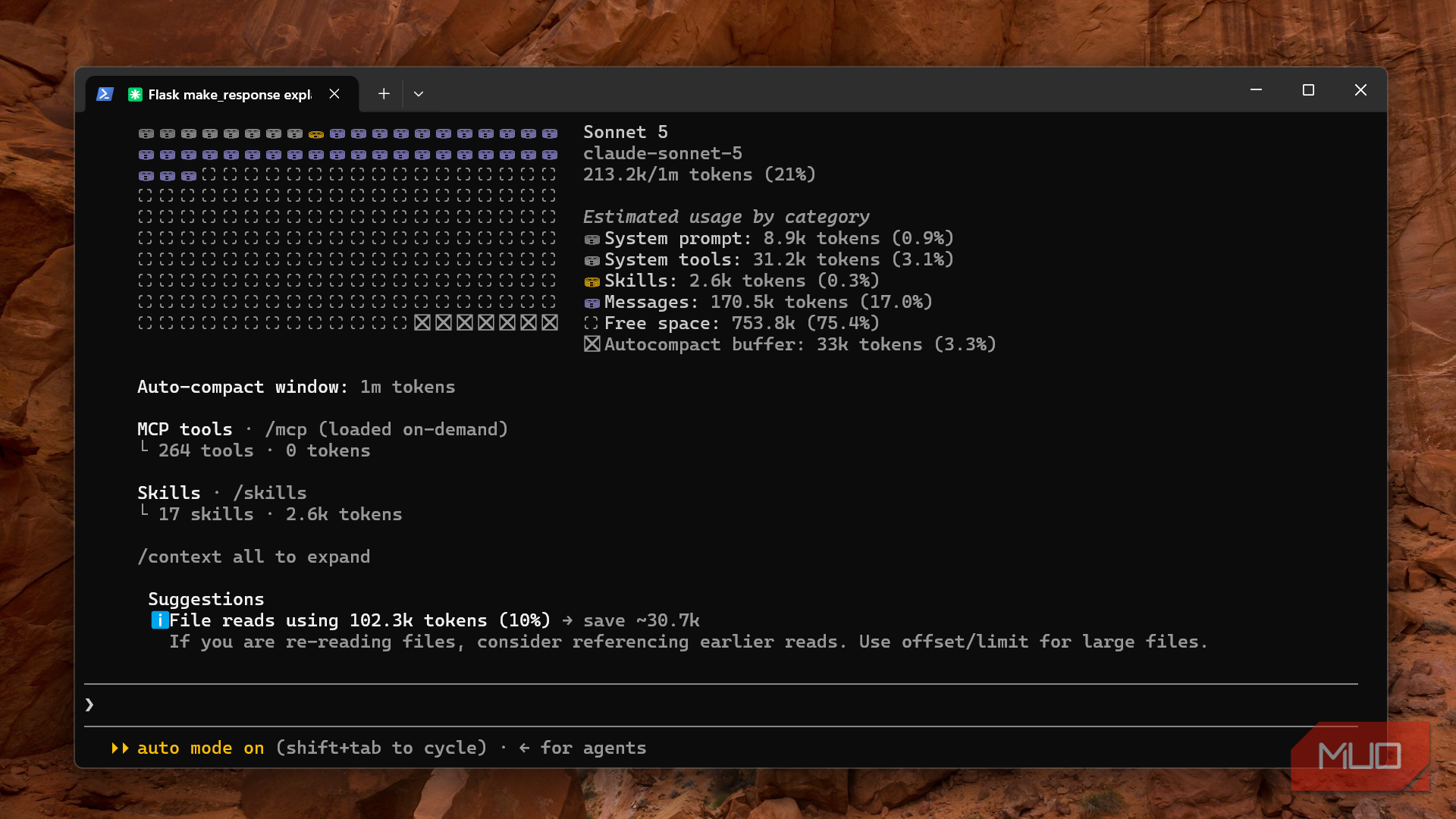Click the 'Estimated usage by category' heading
1456x819 pixels.
point(726,217)
